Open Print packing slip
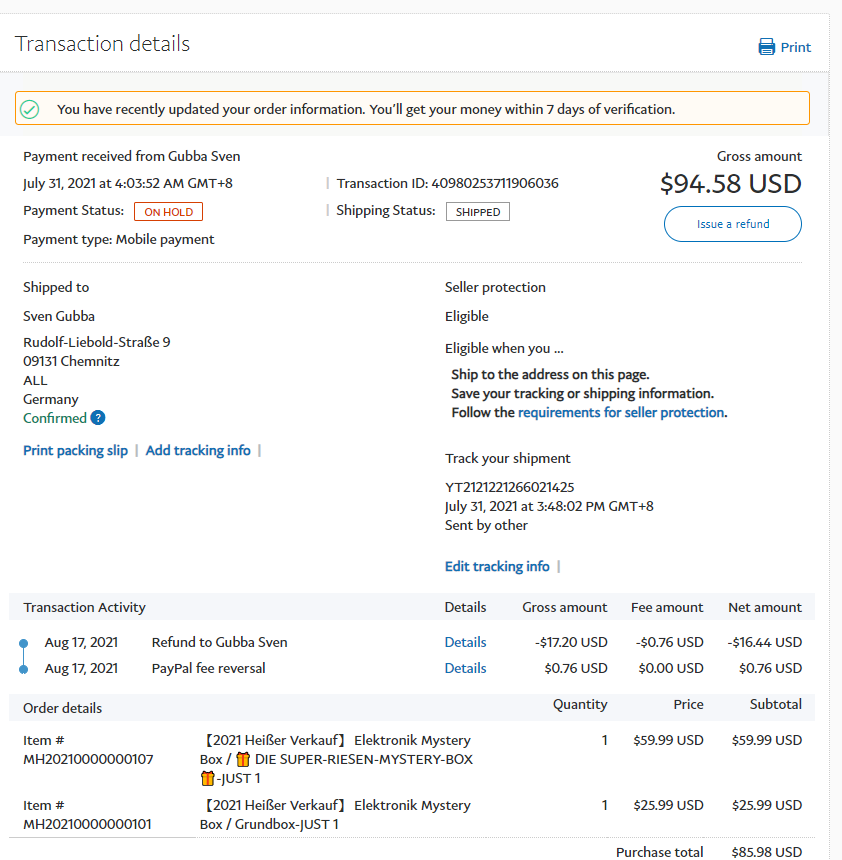842x860 pixels. [76, 451]
